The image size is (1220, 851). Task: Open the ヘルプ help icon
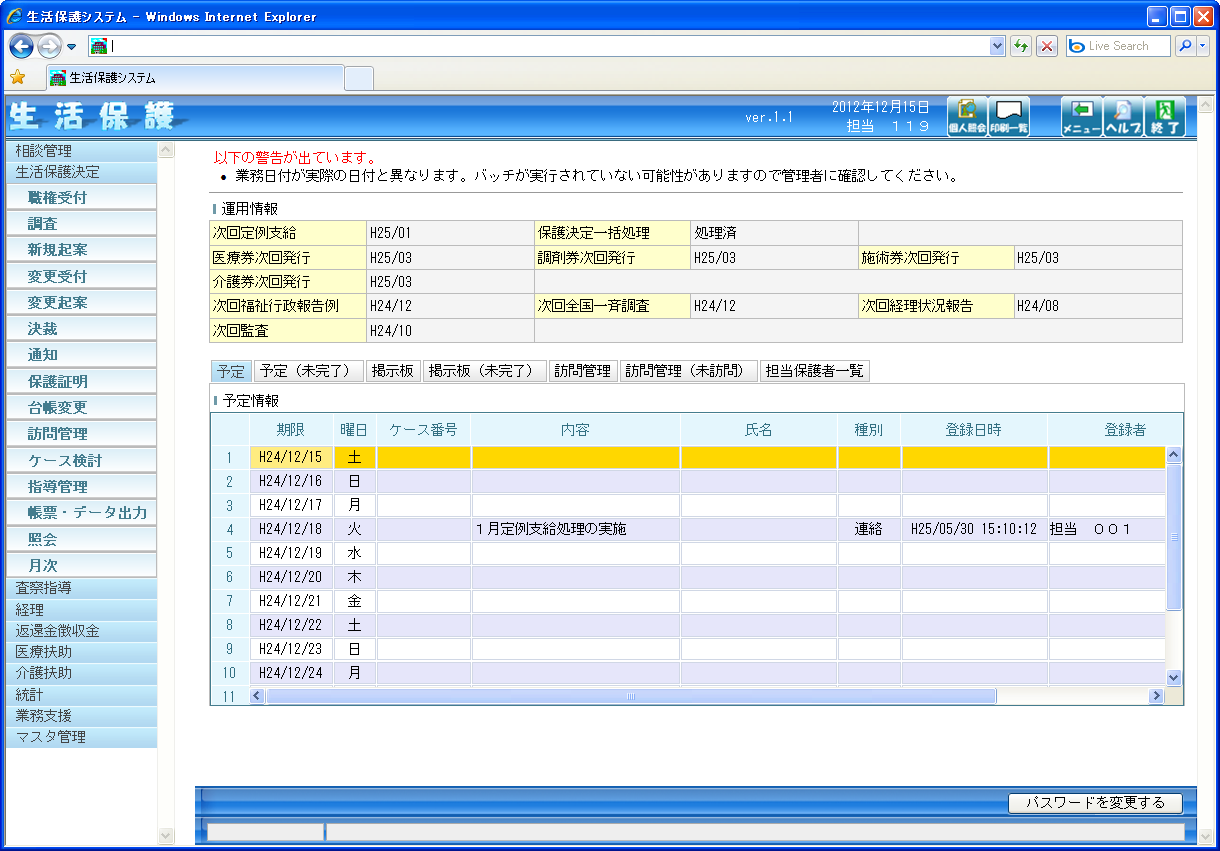[1123, 117]
